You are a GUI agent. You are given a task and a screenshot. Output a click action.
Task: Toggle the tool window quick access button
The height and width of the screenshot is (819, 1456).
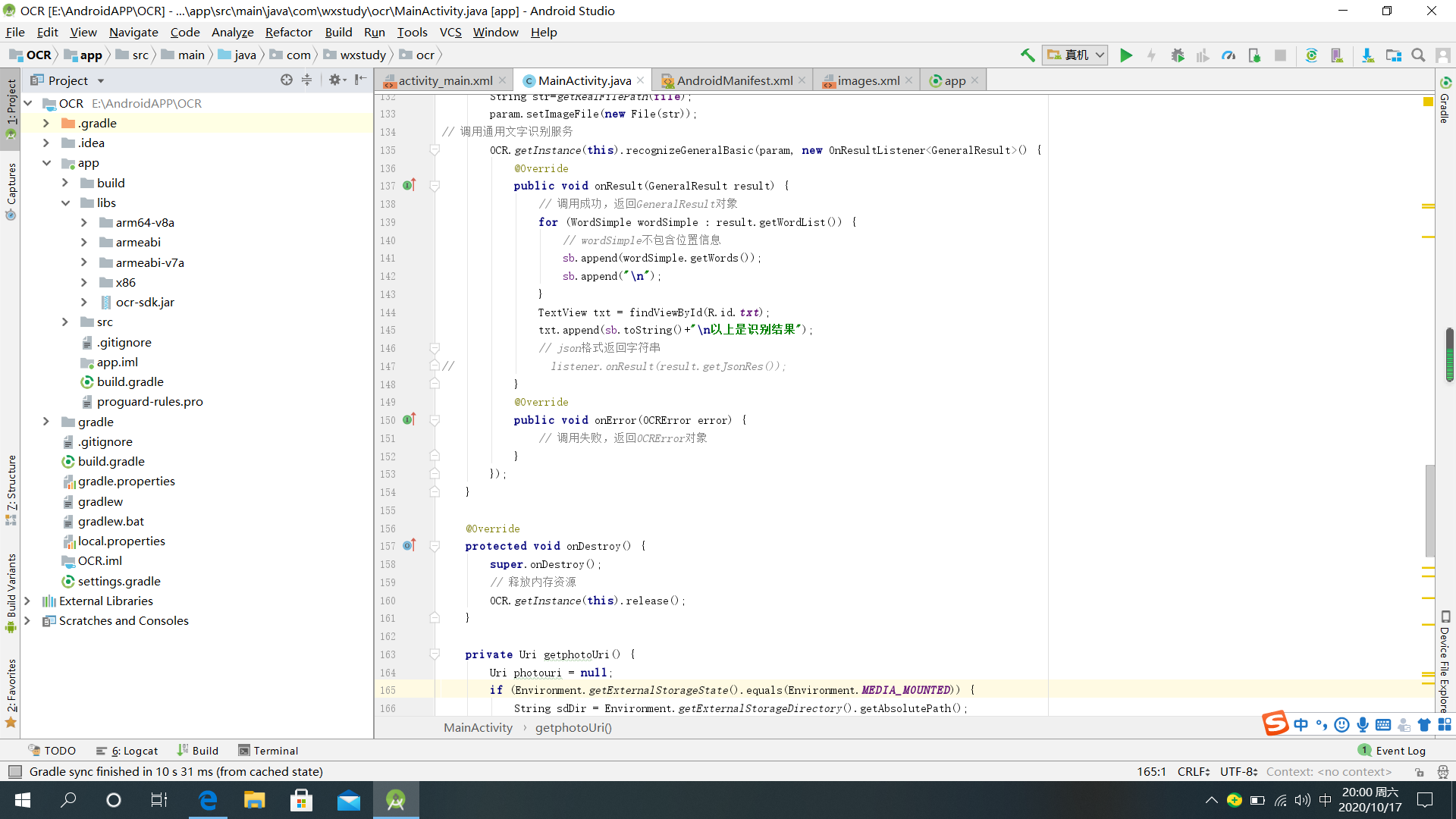coord(14,772)
